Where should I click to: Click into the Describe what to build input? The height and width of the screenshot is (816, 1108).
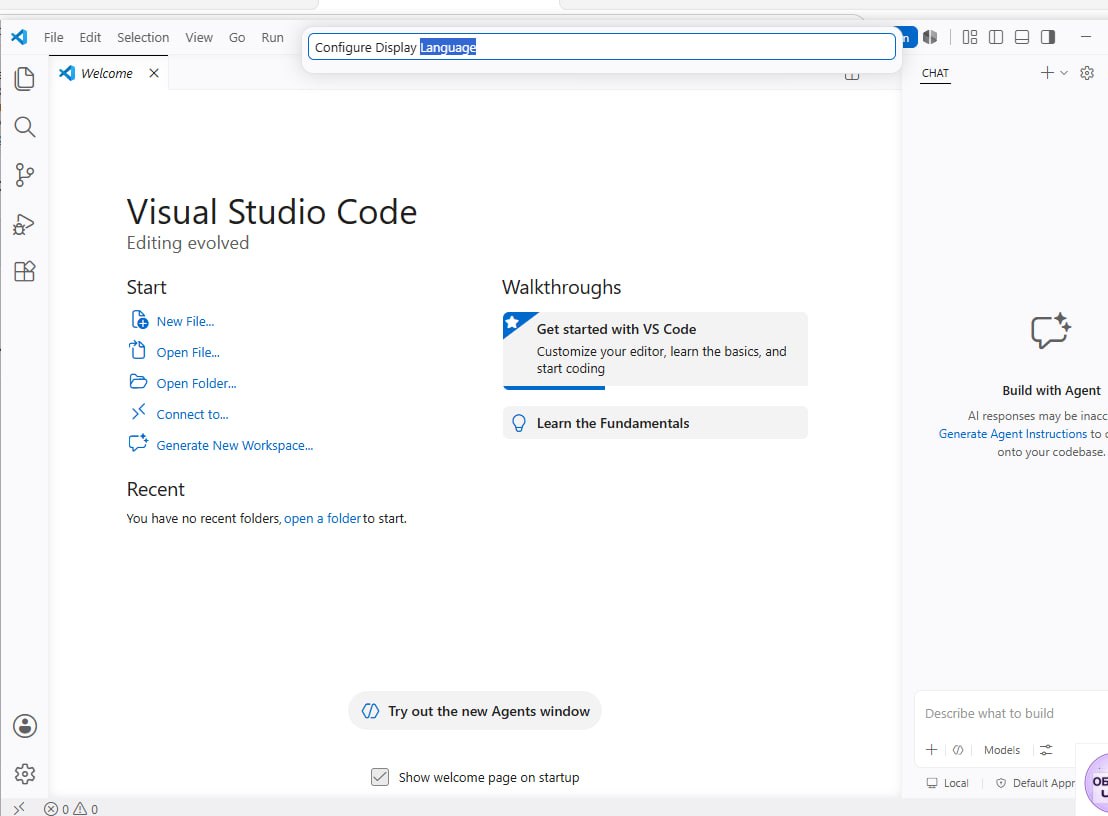click(1010, 714)
